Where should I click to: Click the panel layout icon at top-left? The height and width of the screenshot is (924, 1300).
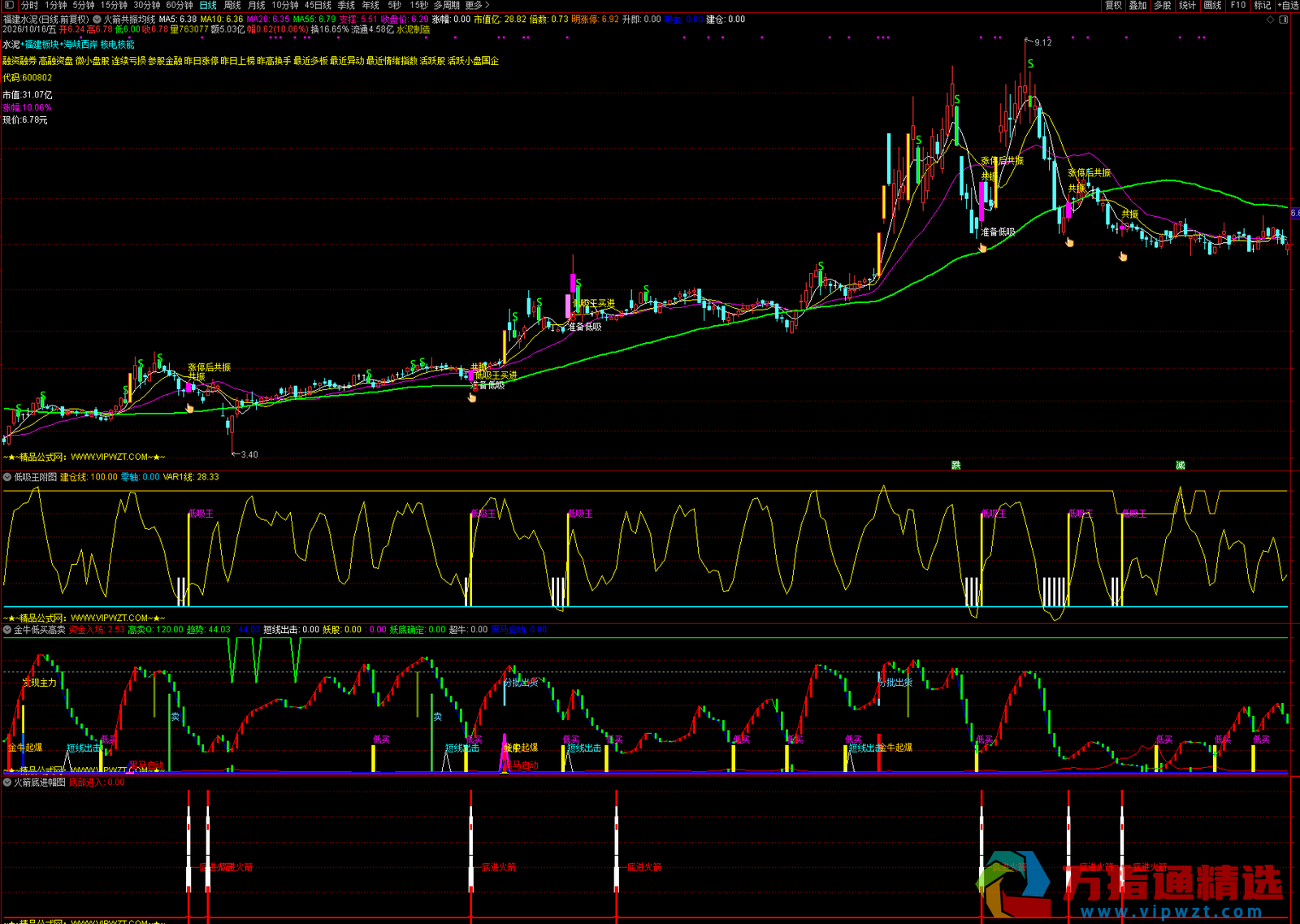coord(9,5)
